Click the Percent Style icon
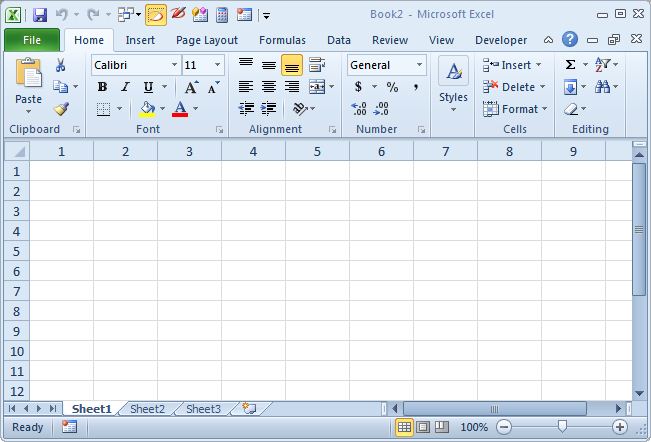 click(392, 87)
